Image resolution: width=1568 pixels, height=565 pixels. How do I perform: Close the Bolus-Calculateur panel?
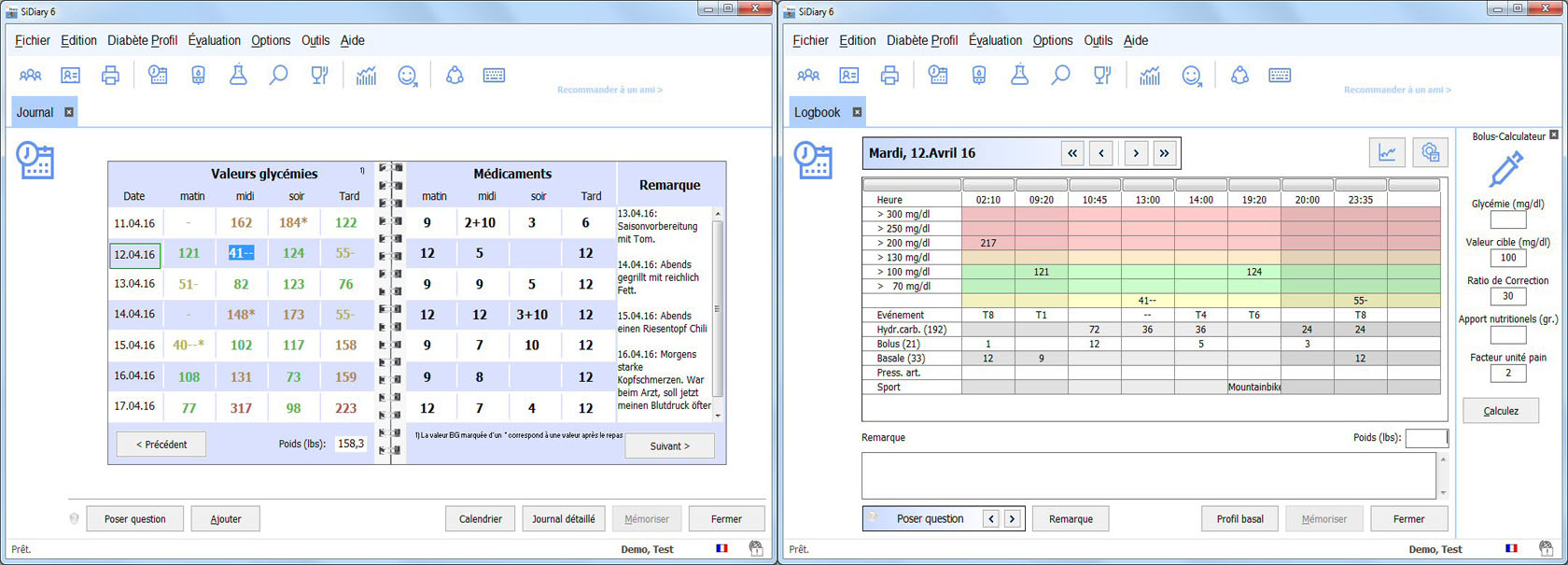pyautogui.click(x=1554, y=135)
